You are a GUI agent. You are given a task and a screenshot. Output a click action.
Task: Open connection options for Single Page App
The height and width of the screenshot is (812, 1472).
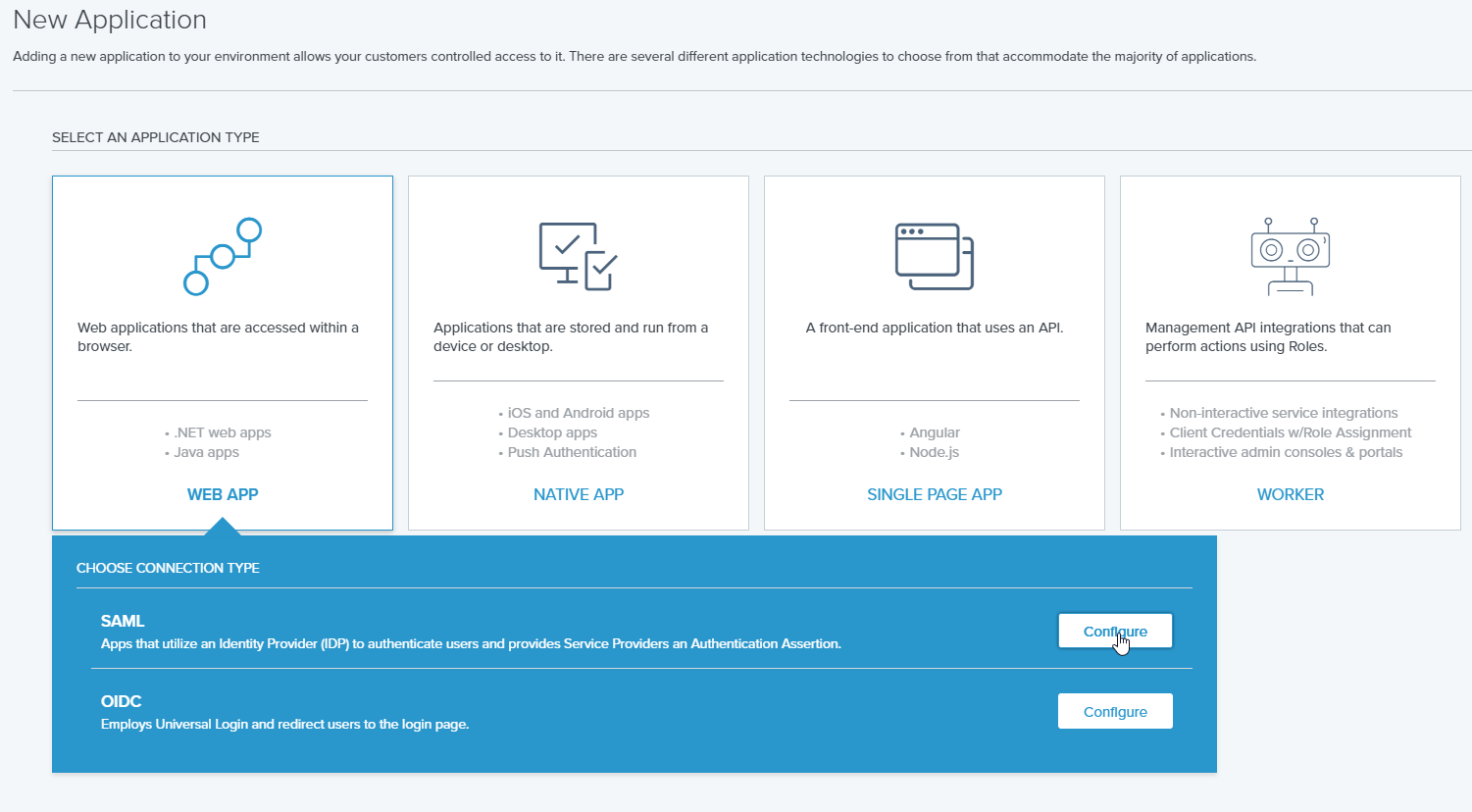pyautogui.click(x=933, y=353)
